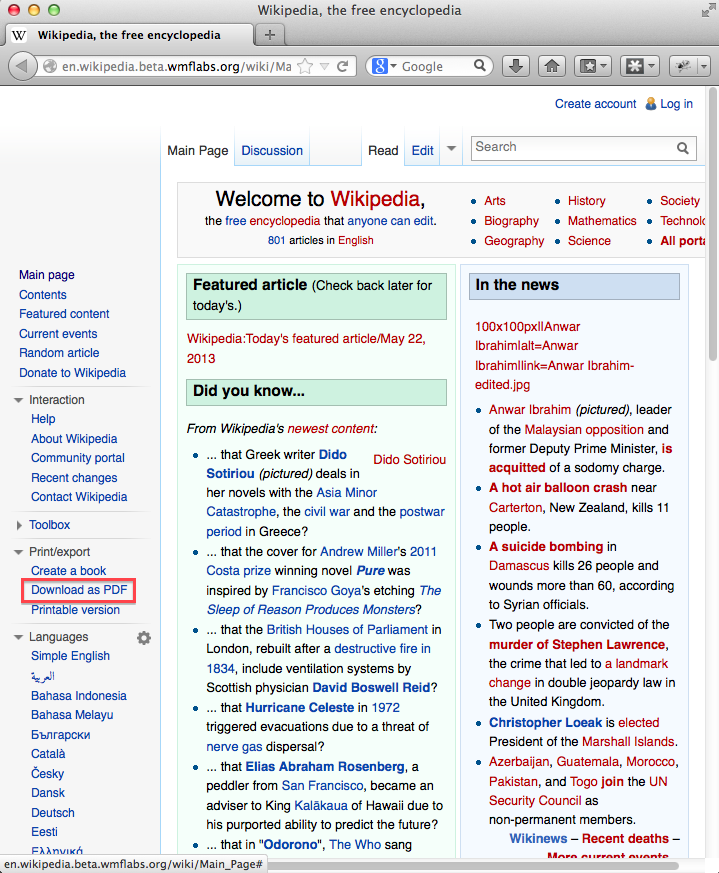Click the Google search bar magnifier icon
This screenshot has height=873, width=719.
coord(481,66)
